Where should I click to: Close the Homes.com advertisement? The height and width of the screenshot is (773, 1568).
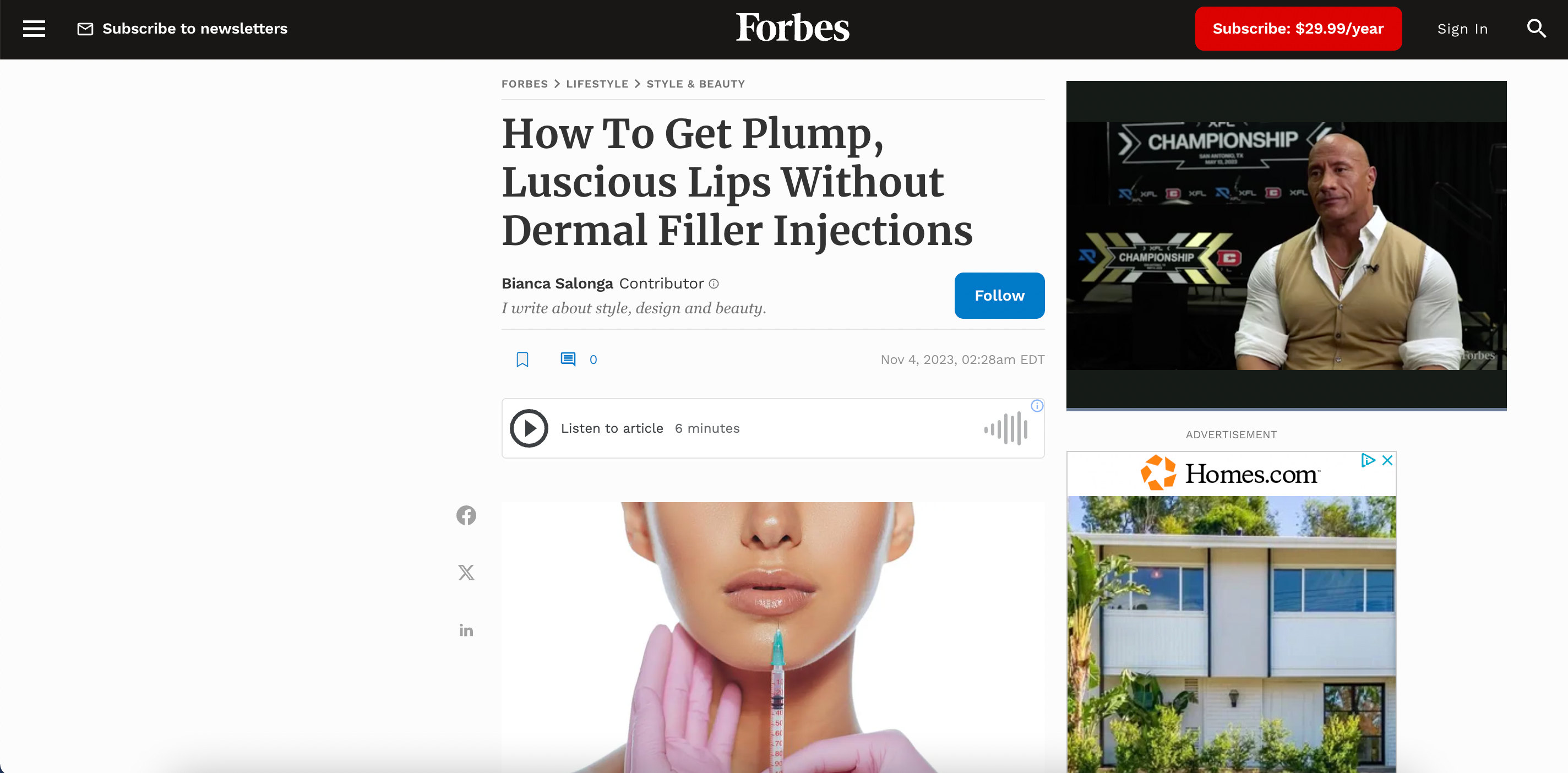pyautogui.click(x=1387, y=460)
